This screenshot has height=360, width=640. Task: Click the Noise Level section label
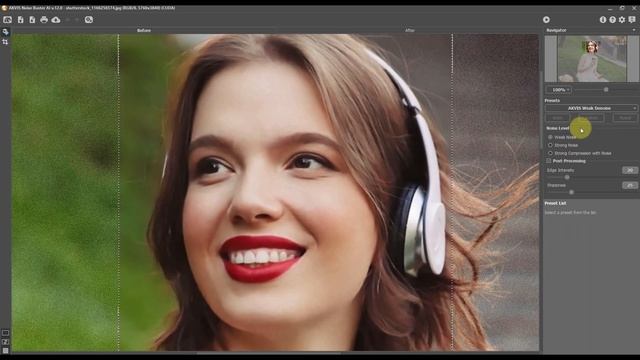(x=558, y=128)
